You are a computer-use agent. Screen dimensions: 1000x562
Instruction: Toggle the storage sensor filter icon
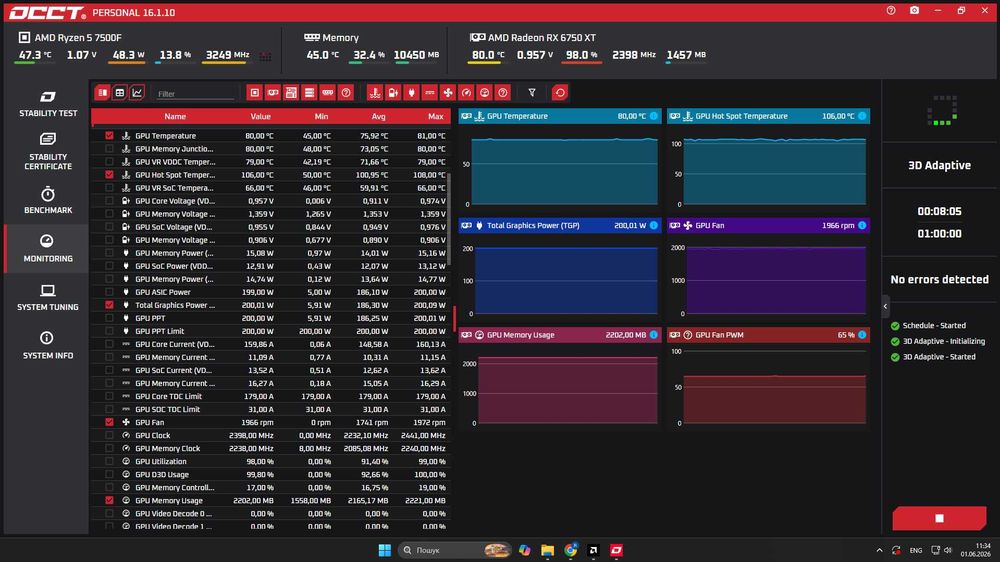pos(309,92)
